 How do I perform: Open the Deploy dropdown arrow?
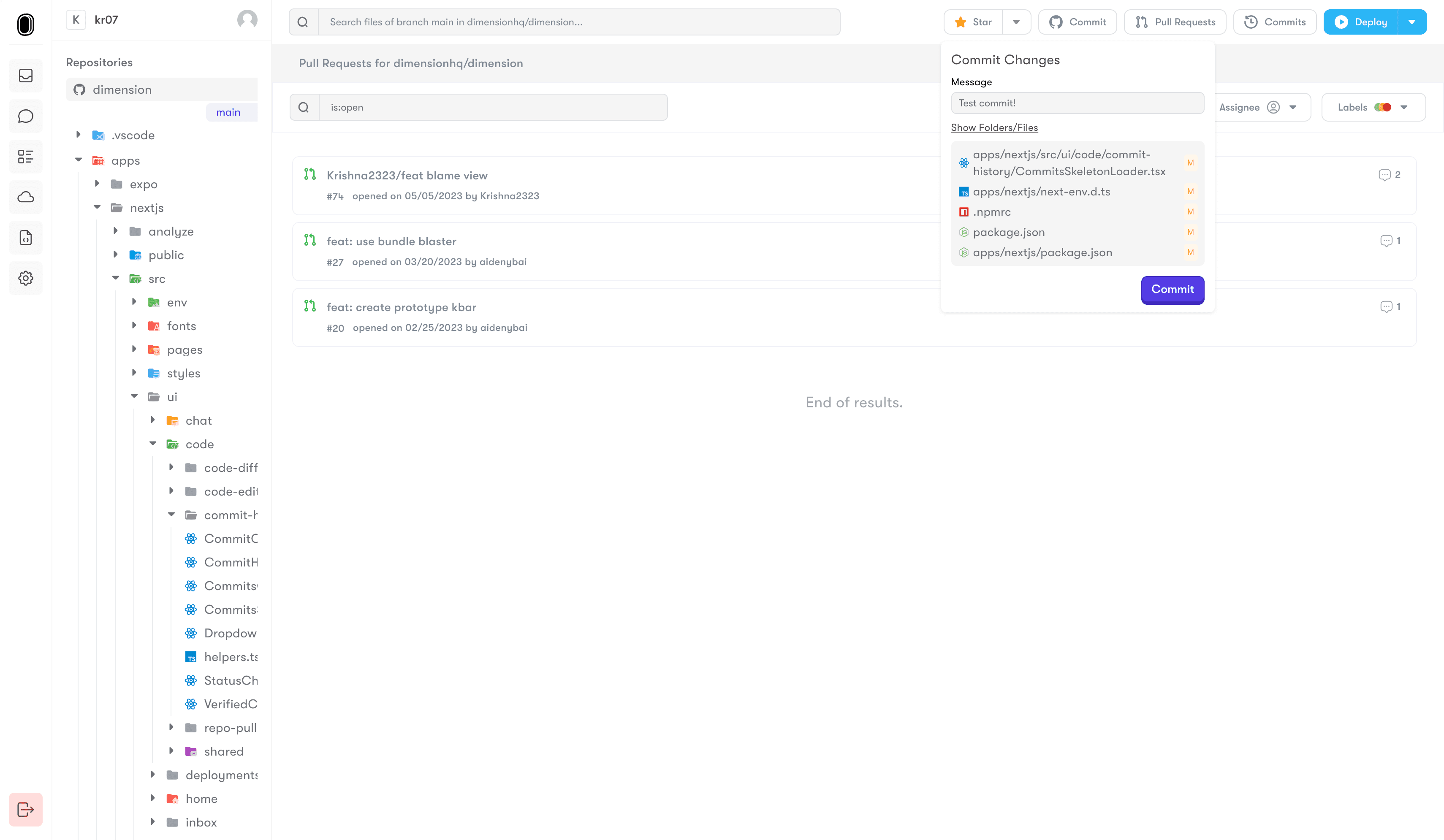point(1412,22)
